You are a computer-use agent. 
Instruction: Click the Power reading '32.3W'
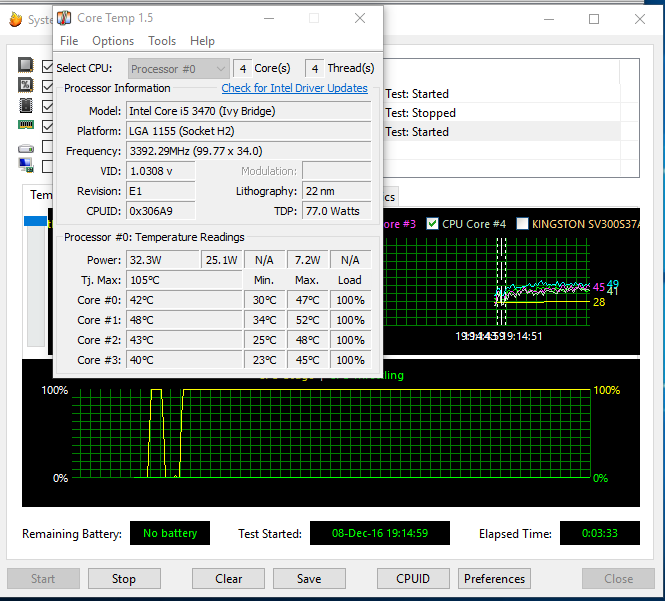click(x=163, y=260)
